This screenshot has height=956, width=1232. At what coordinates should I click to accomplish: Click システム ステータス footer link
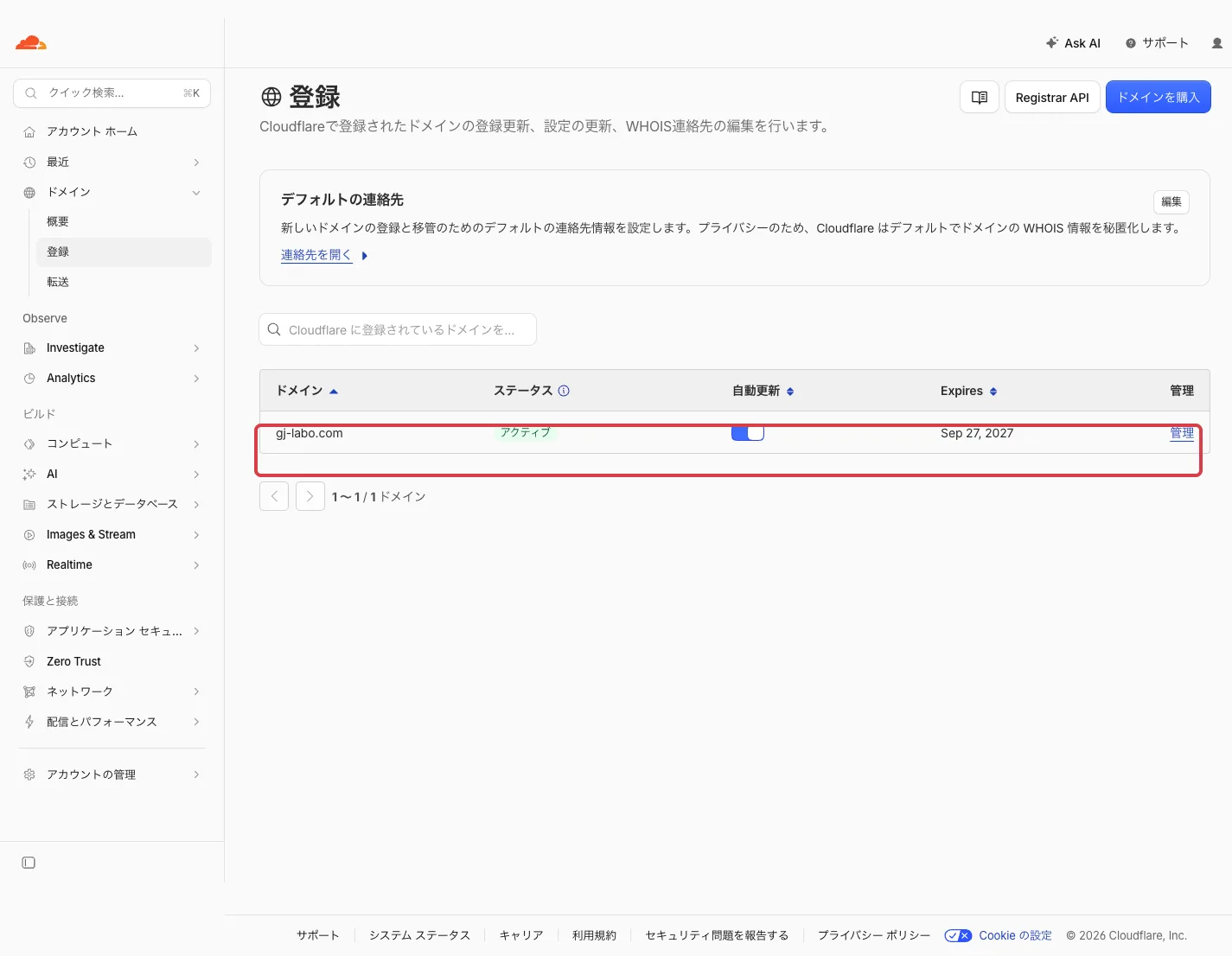click(419, 935)
